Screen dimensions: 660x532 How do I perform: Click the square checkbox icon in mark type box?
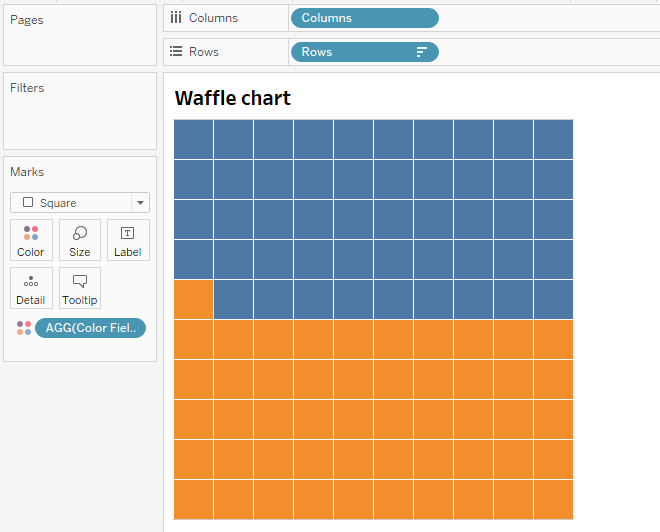point(28,202)
